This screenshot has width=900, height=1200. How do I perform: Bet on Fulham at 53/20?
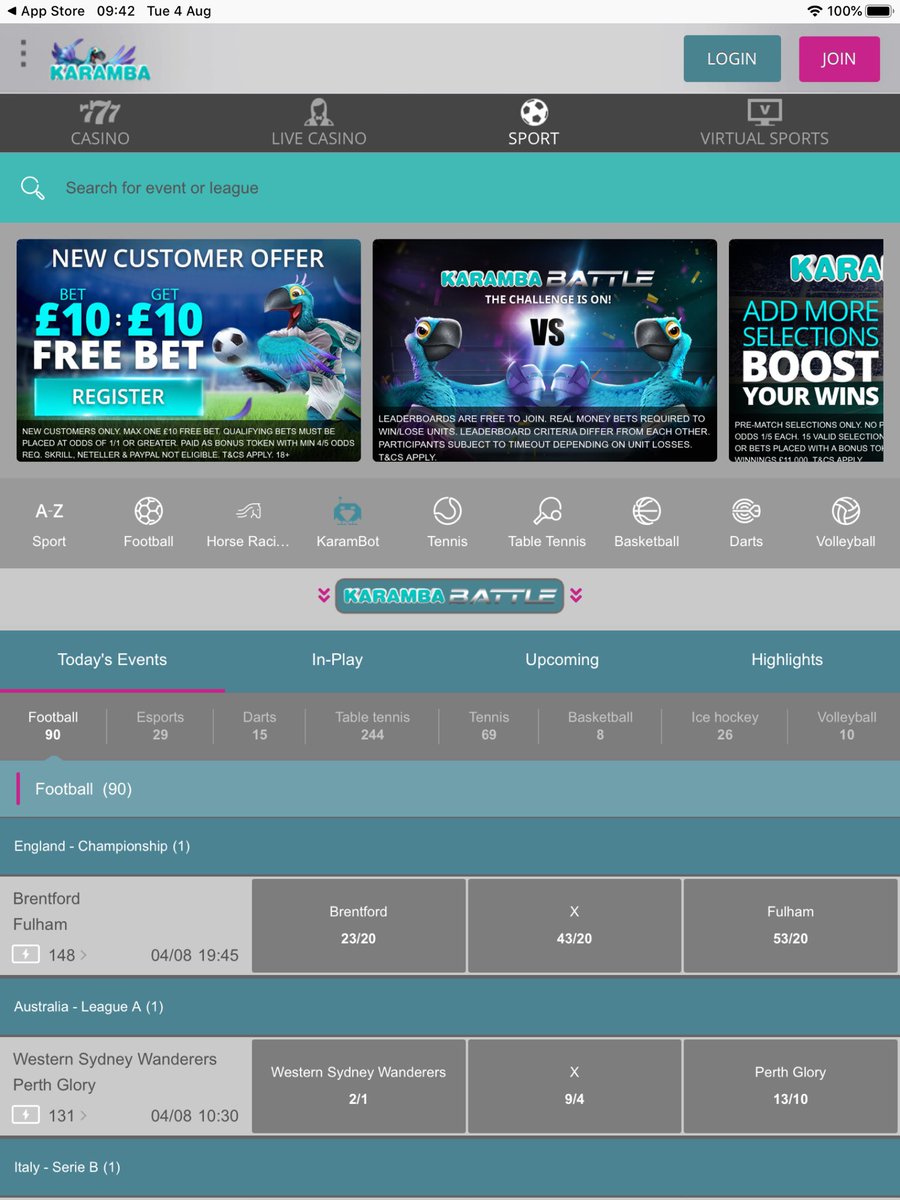point(790,926)
